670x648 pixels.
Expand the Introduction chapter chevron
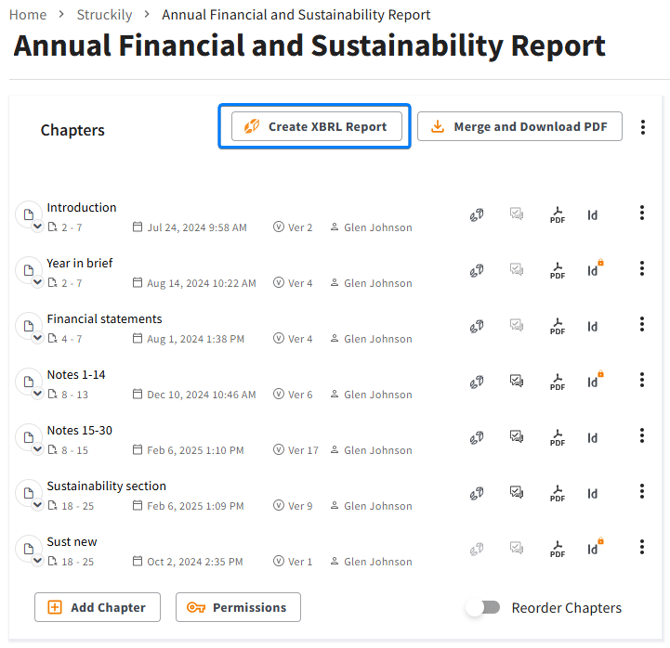click(37, 227)
